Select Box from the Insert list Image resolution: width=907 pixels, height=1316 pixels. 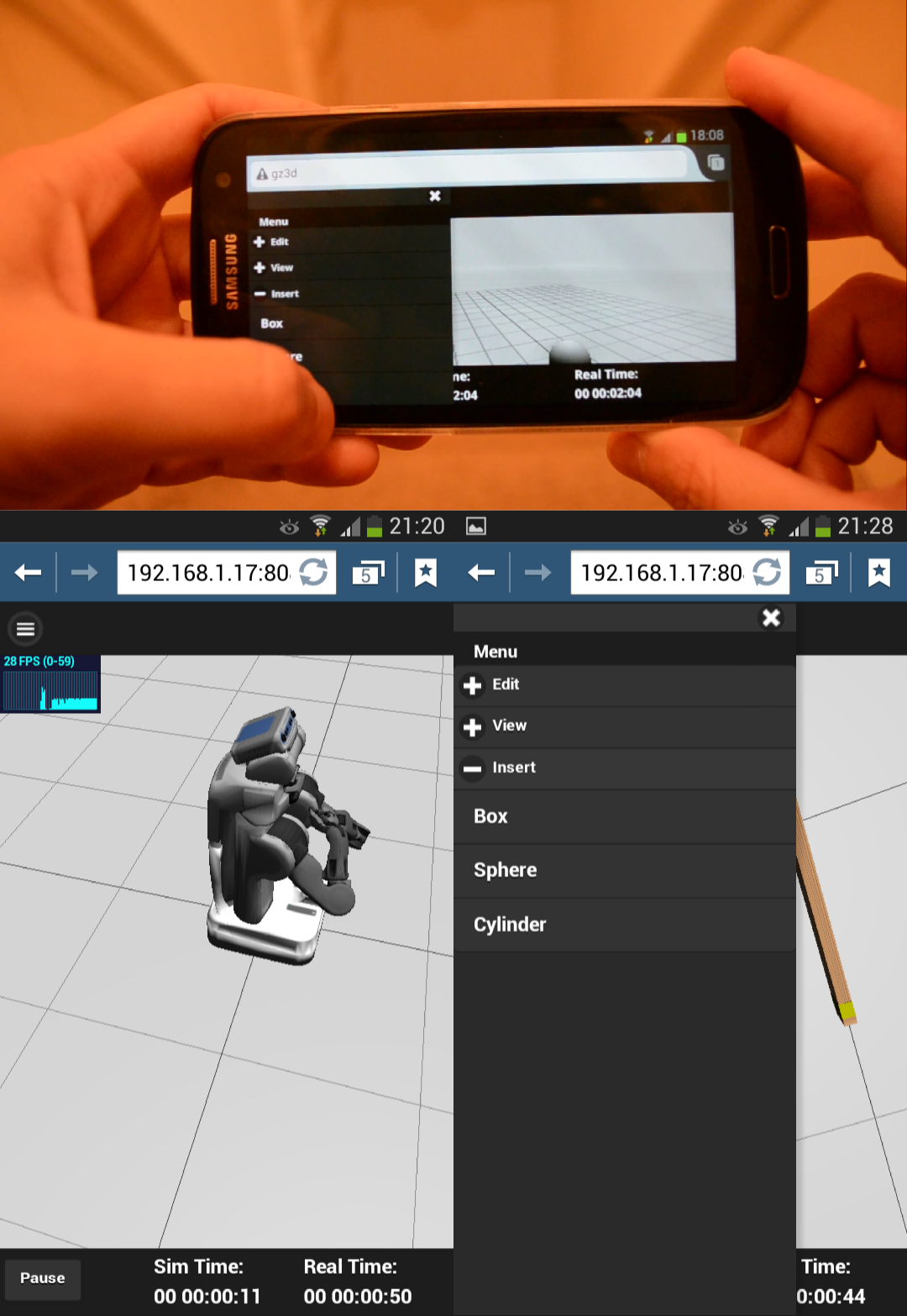pyautogui.click(x=491, y=816)
